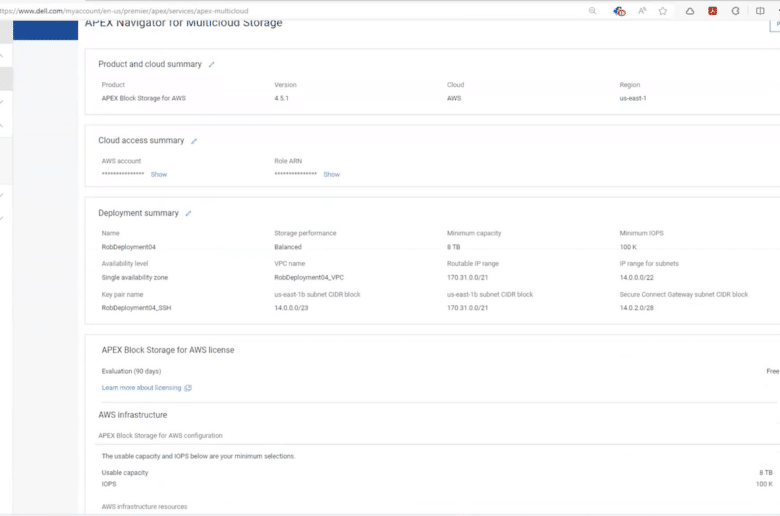Select the AWS infrastructure heading

click(x=132, y=415)
